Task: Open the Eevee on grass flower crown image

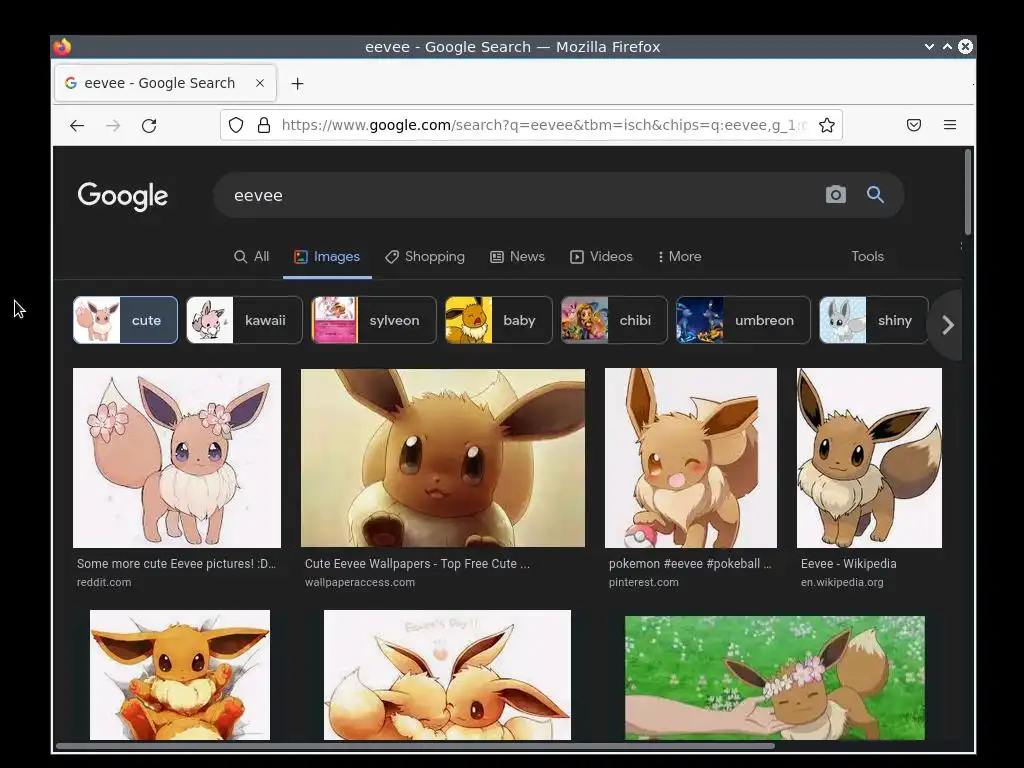Action: pyautogui.click(x=775, y=678)
